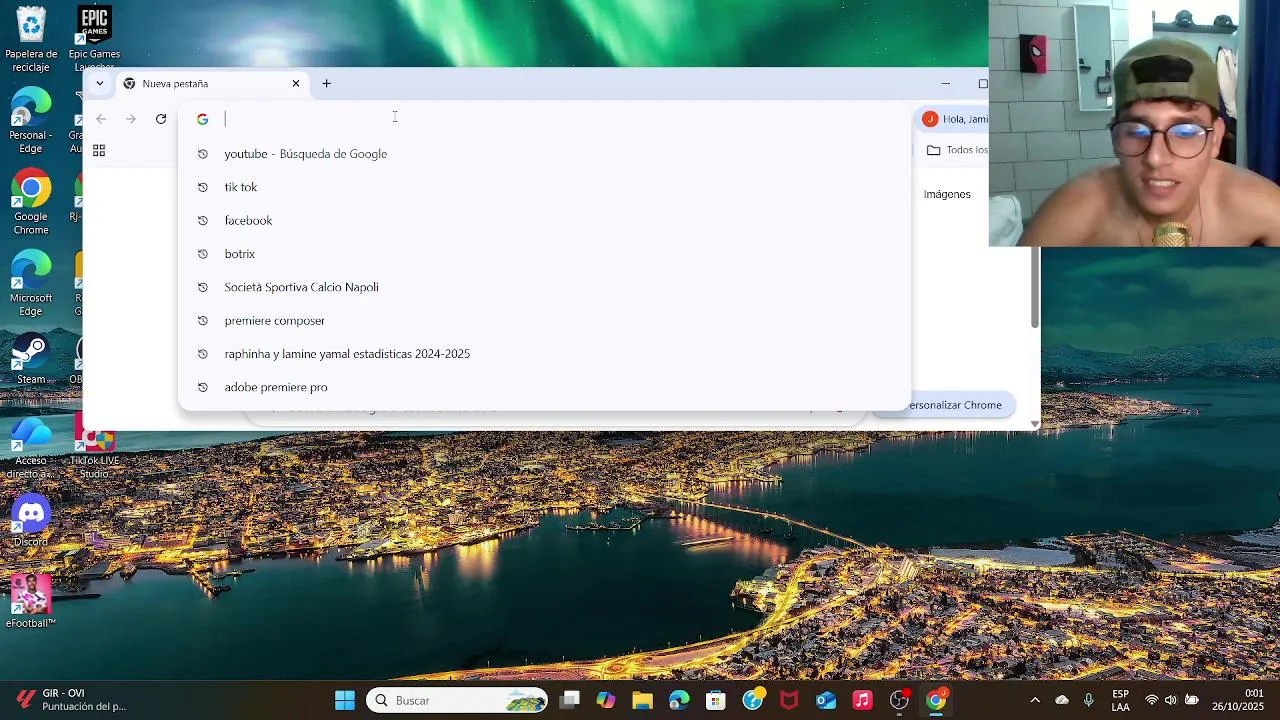The height and width of the screenshot is (720, 1280).
Task: Select facebook search suggestion
Action: point(544,220)
